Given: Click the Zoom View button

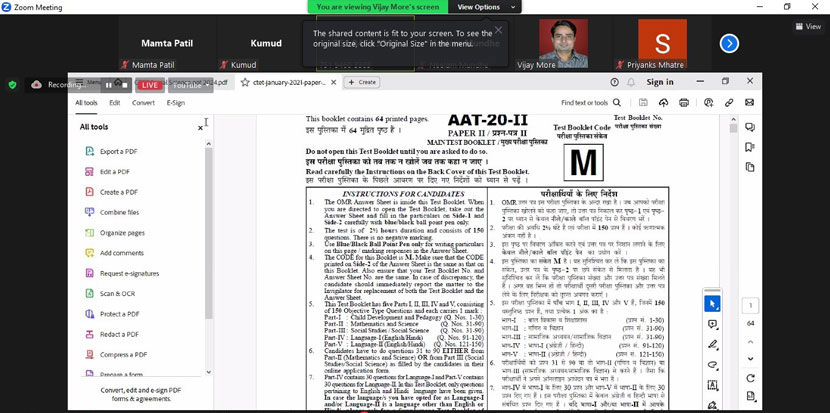Looking at the screenshot, I should pos(807,26).
